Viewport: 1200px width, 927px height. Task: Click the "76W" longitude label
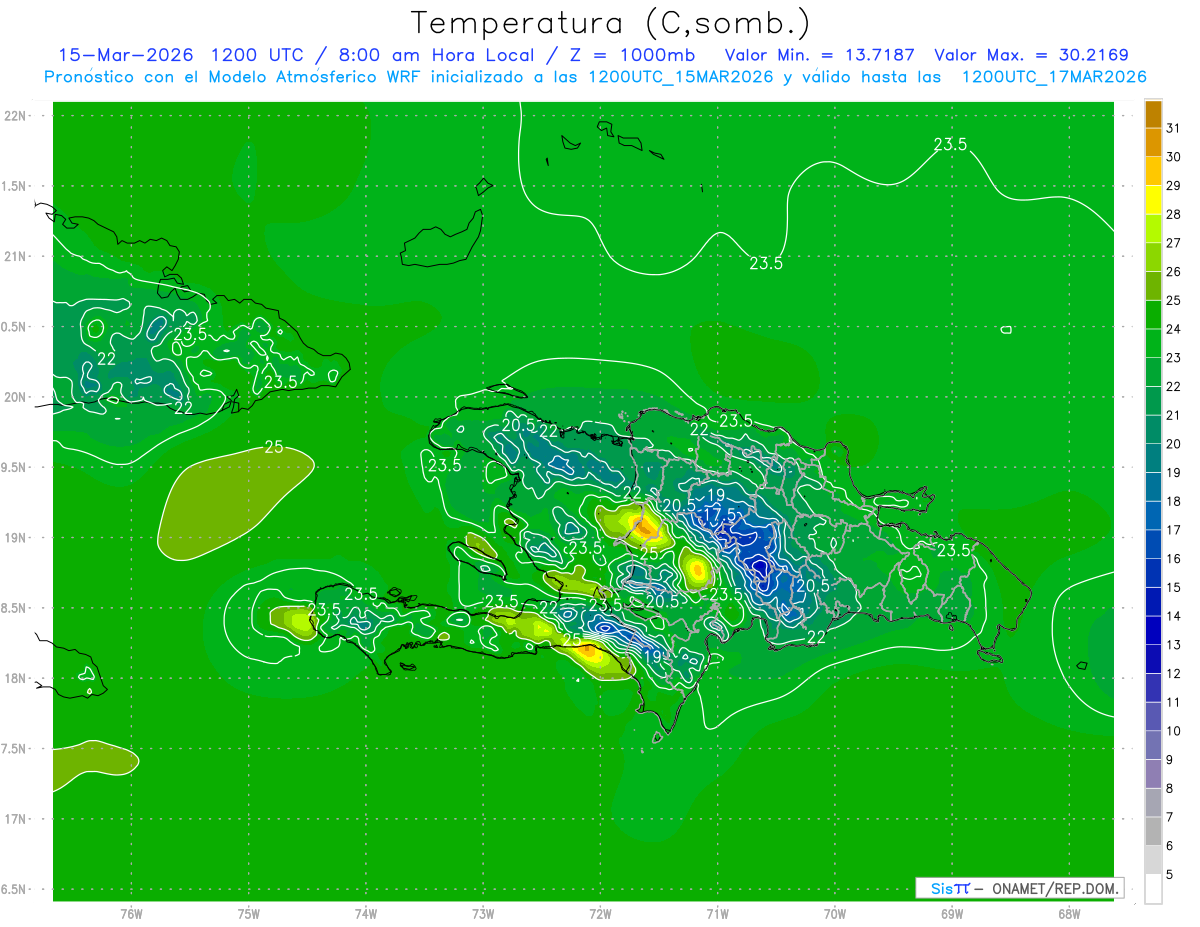pyautogui.click(x=131, y=913)
